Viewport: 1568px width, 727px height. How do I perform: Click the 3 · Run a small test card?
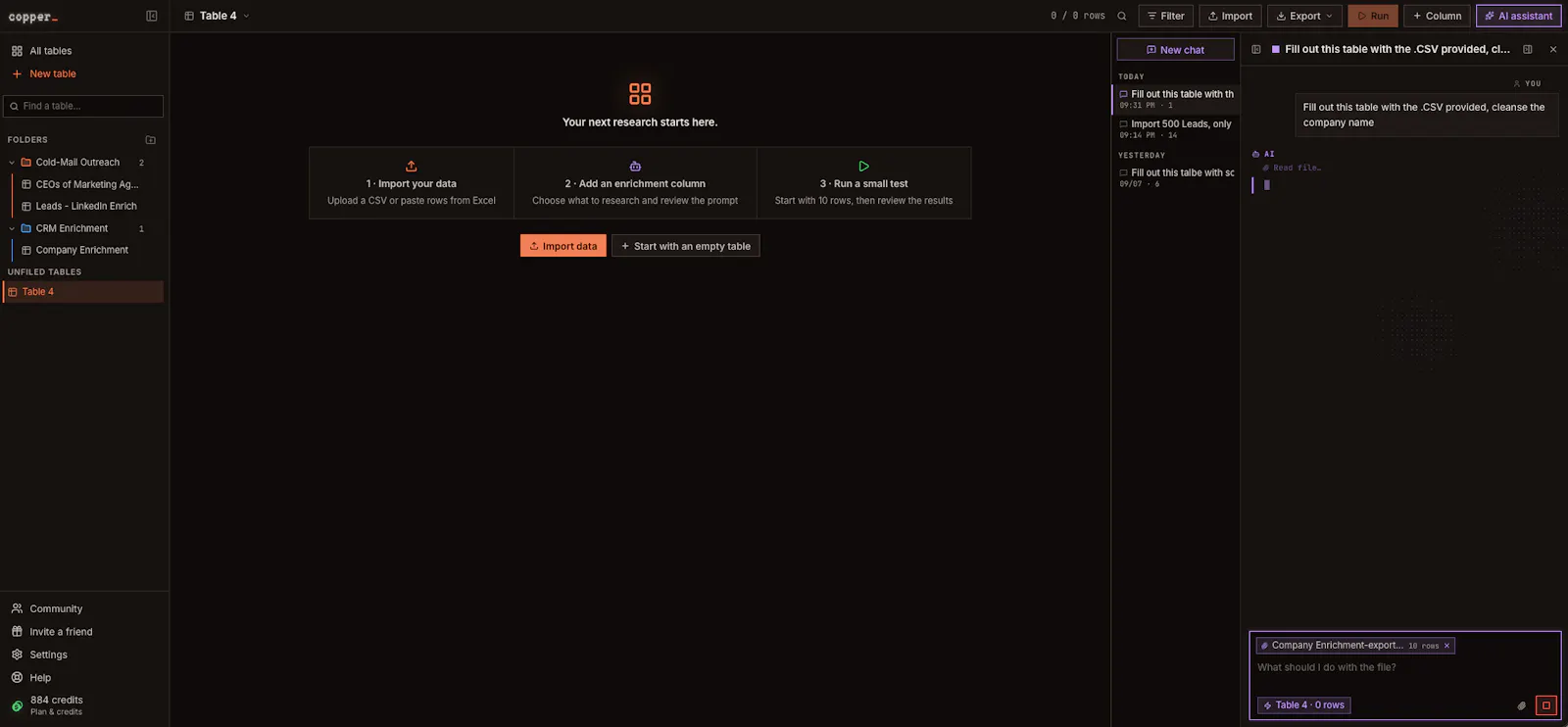[x=863, y=183]
